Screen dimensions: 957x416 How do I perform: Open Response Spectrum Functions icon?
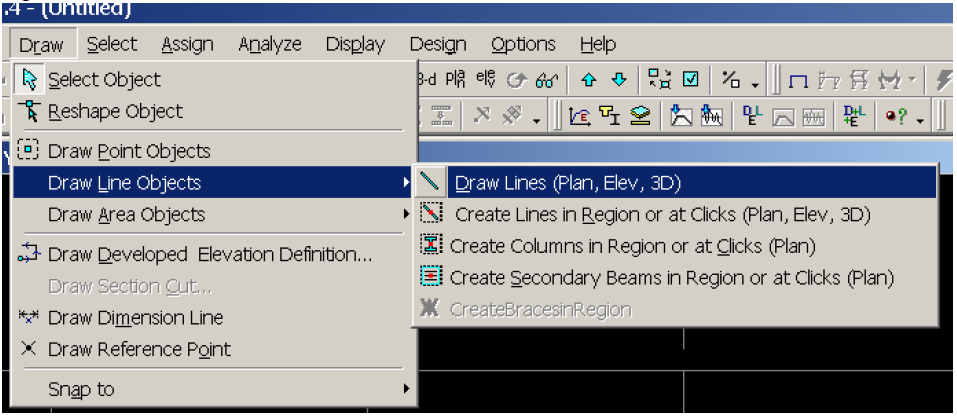681,115
